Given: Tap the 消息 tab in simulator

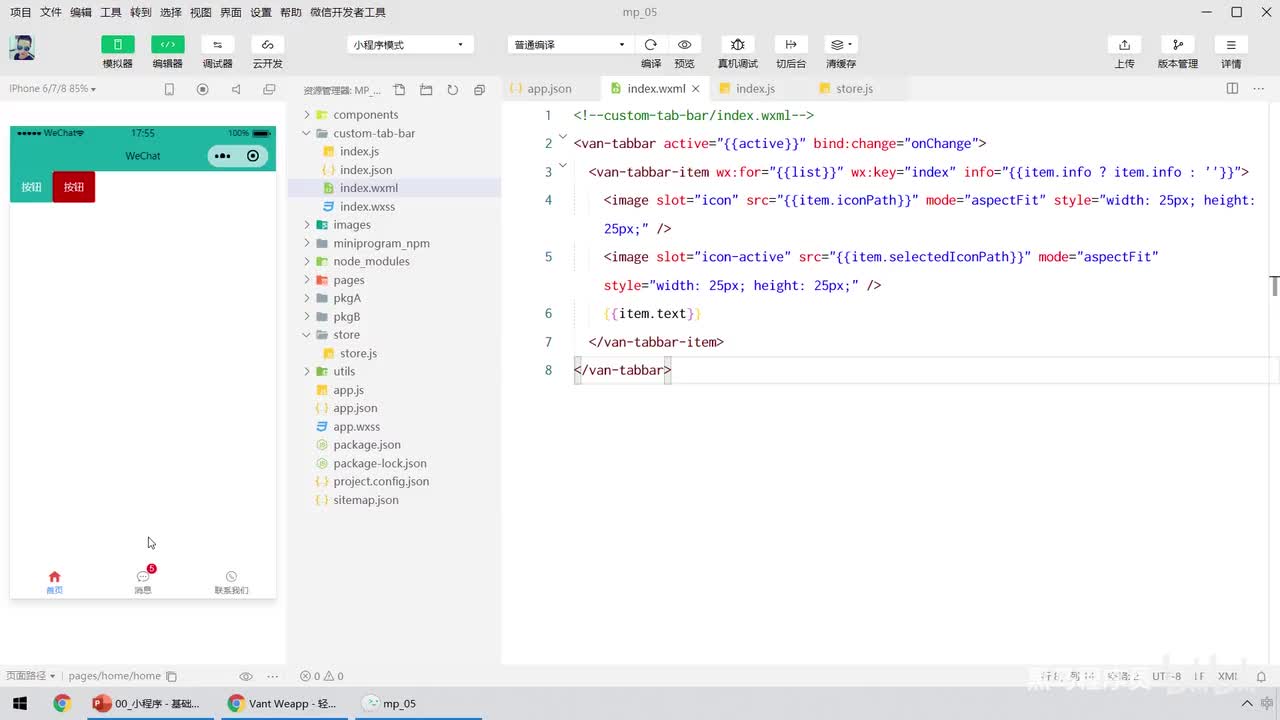Looking at the screenshot, I should tap(143, 581).
